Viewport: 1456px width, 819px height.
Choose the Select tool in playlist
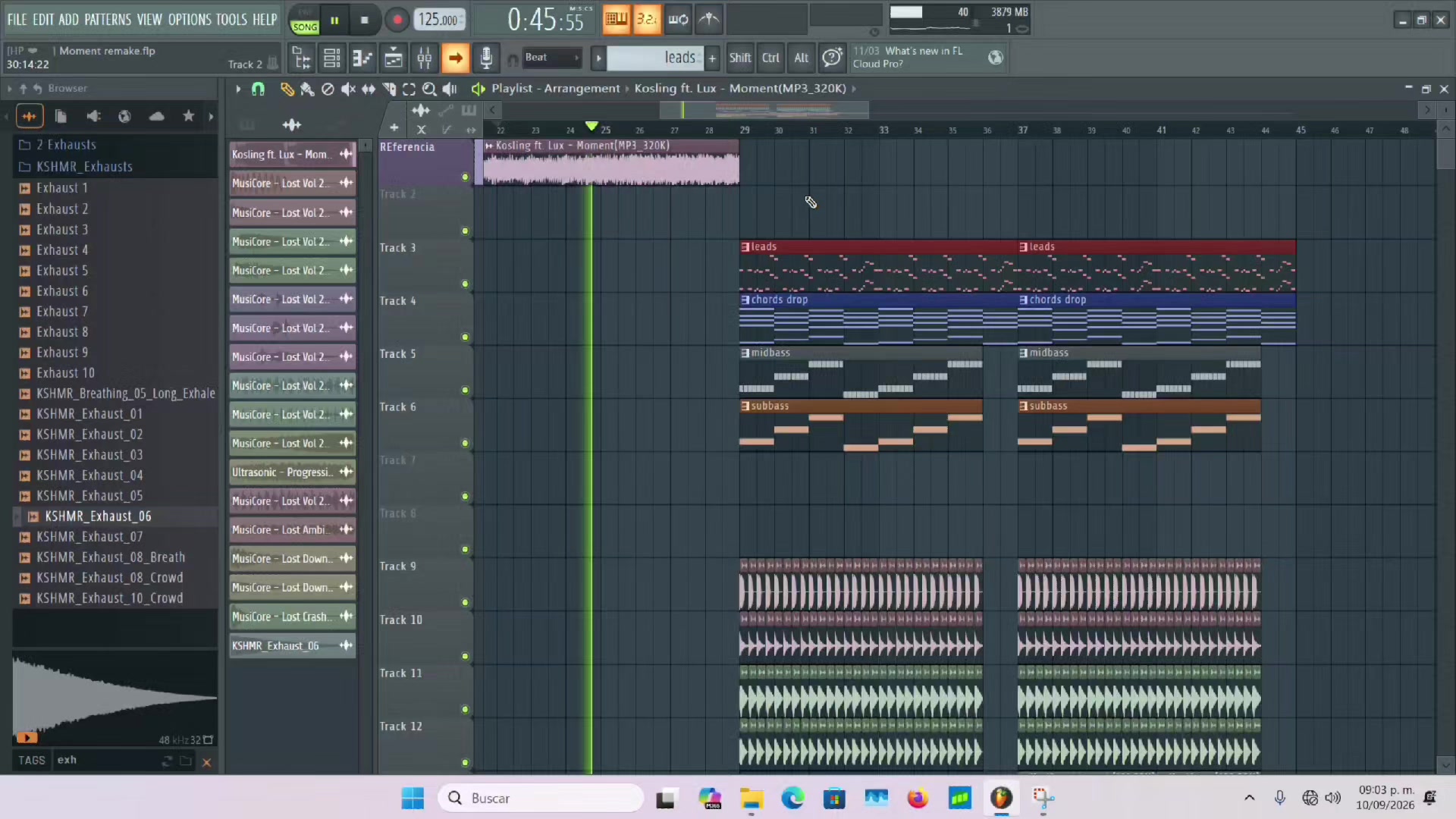(409, 89)
